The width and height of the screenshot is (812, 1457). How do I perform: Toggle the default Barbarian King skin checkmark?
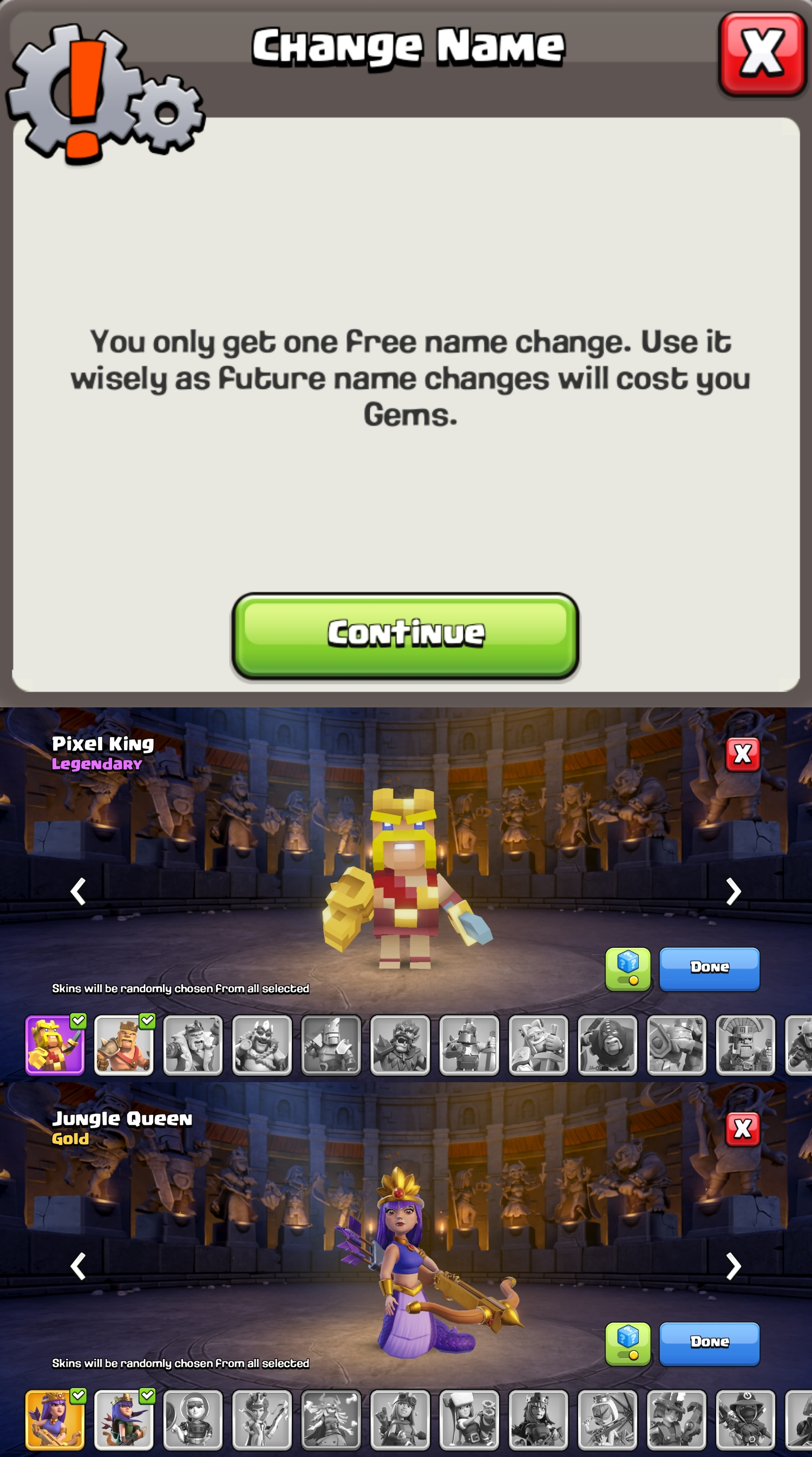click(x=148, y=1021)
